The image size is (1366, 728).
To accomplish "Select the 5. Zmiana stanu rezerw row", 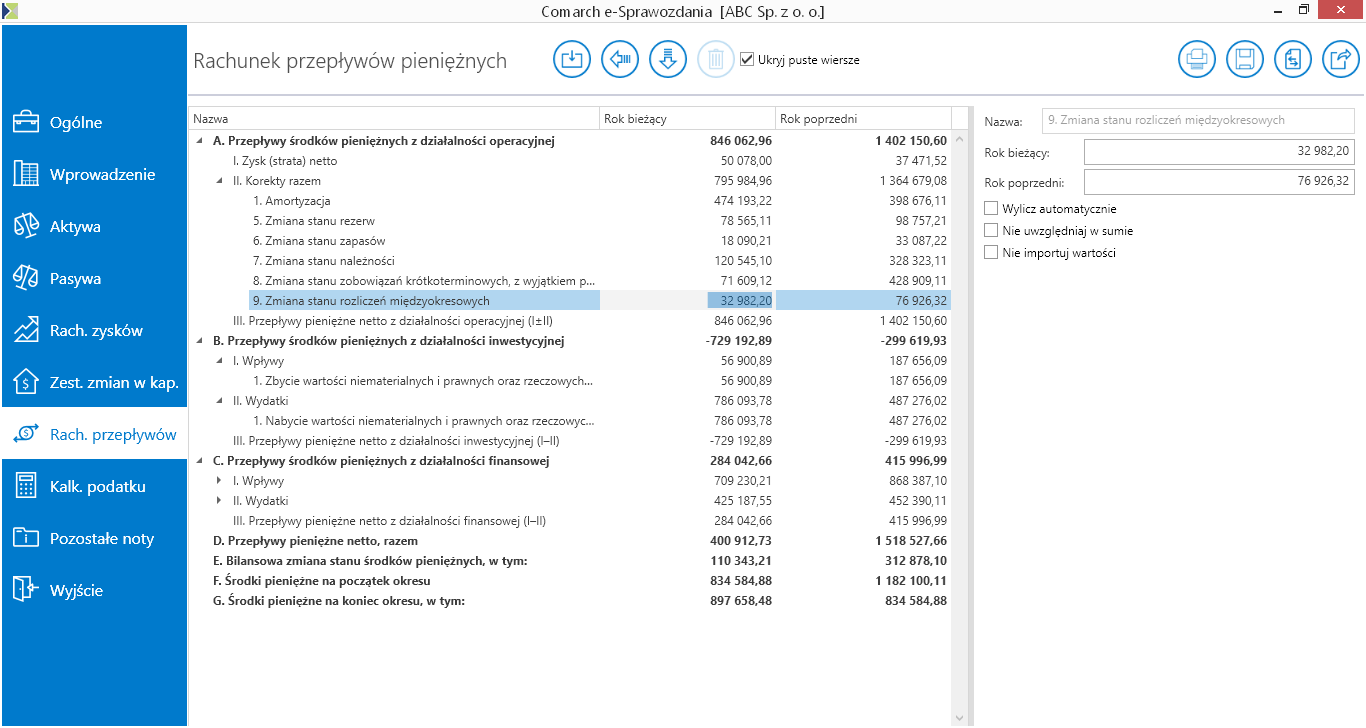I will (570, 221).
